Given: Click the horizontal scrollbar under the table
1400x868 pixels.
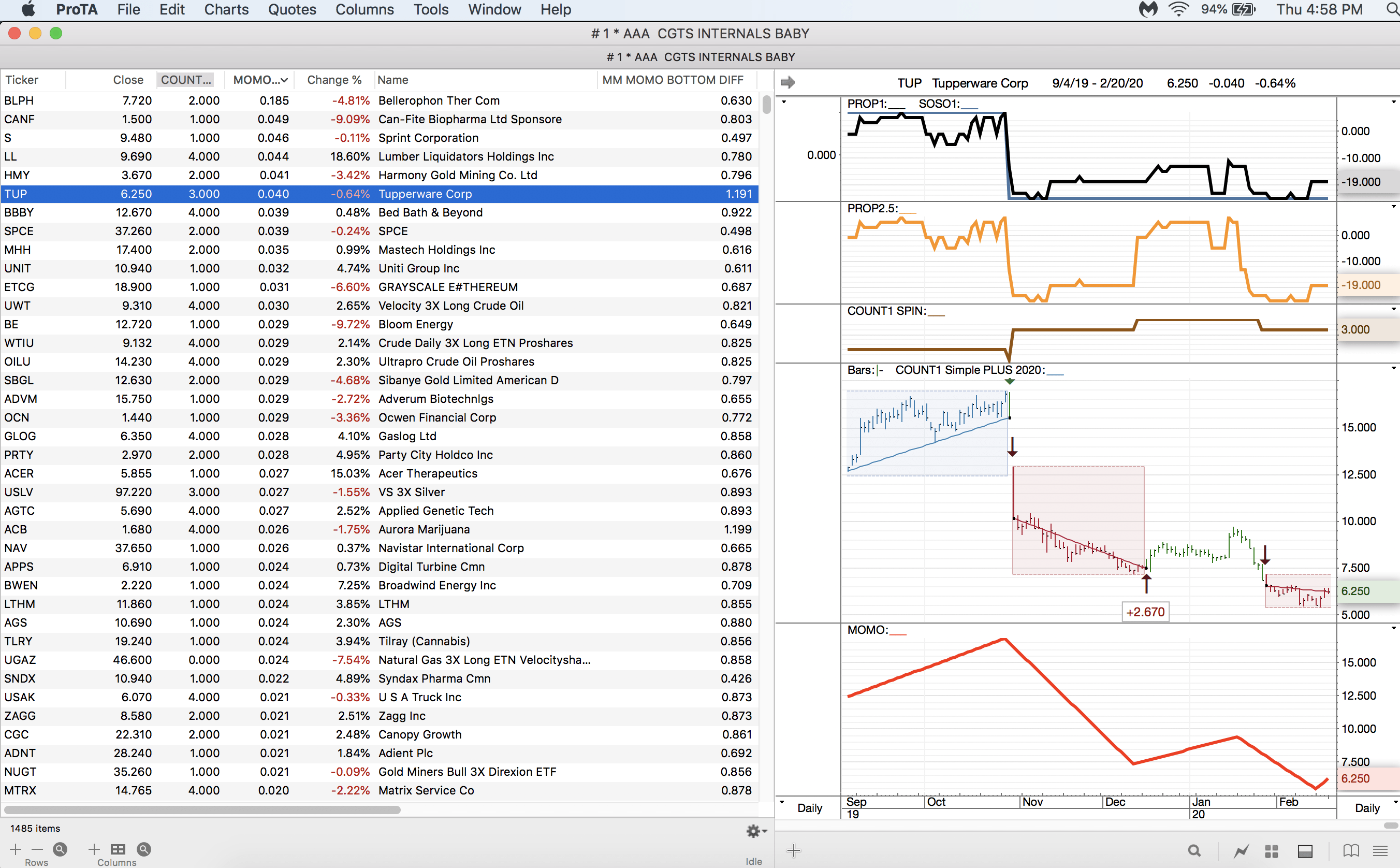Looking at the screenshot, I should (x=202, y=809).
